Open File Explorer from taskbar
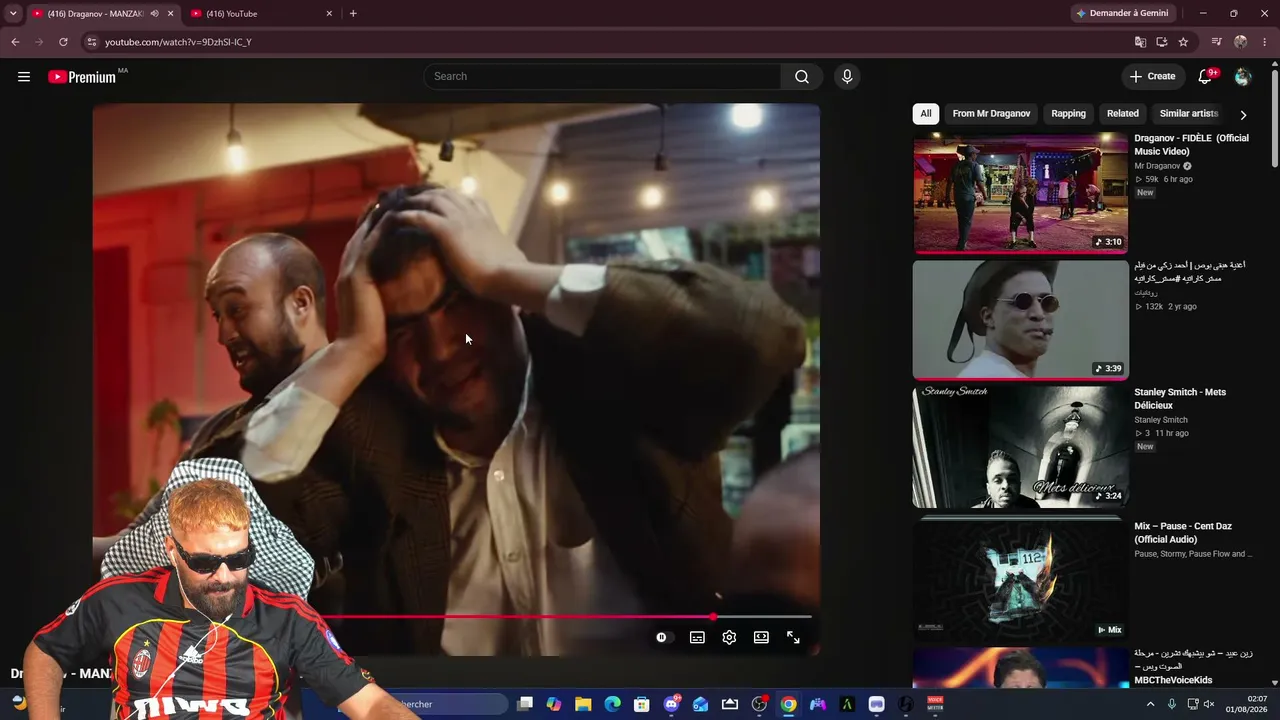 583,704
